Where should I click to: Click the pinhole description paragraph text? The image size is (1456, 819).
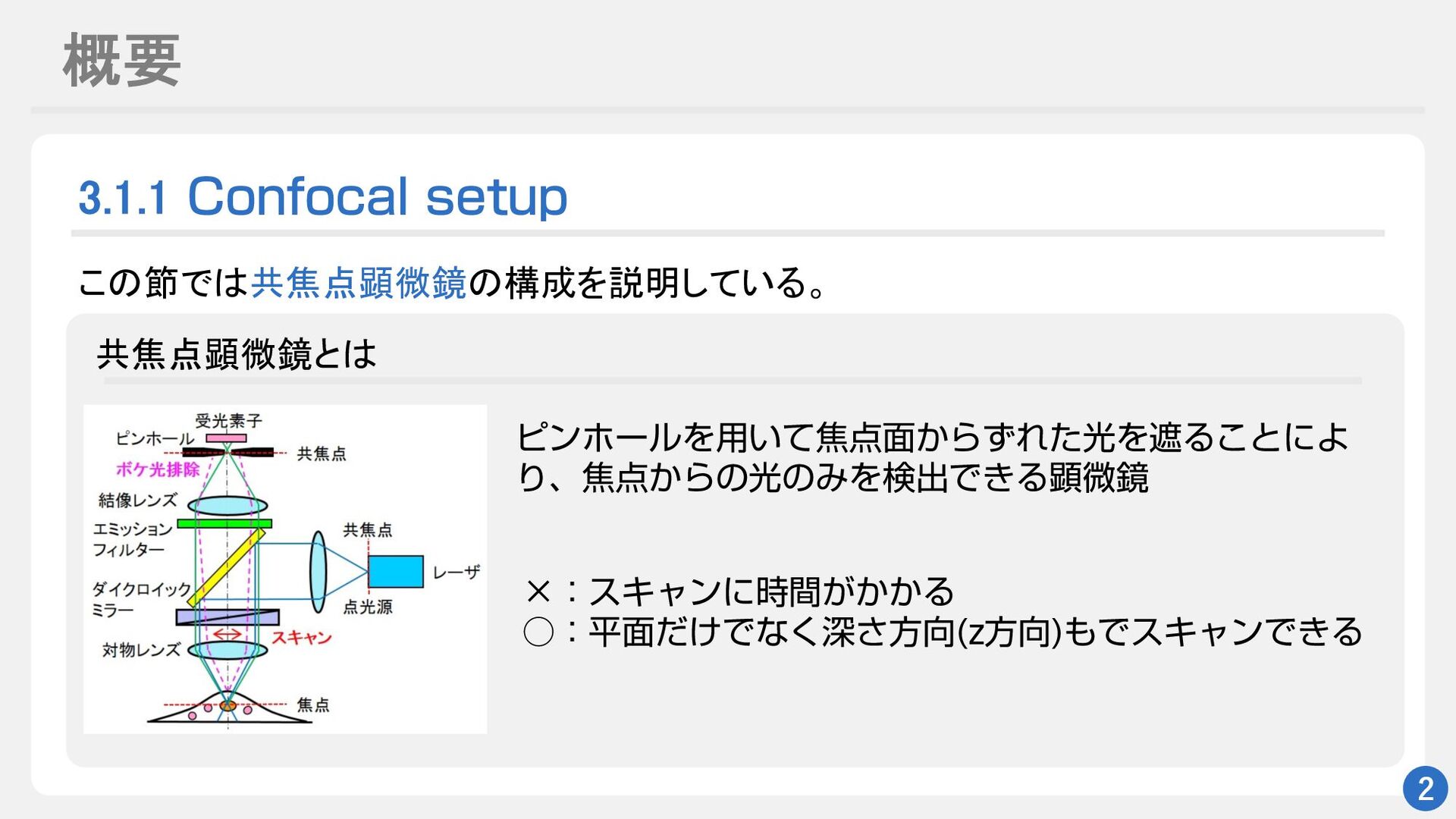point(931,457)
